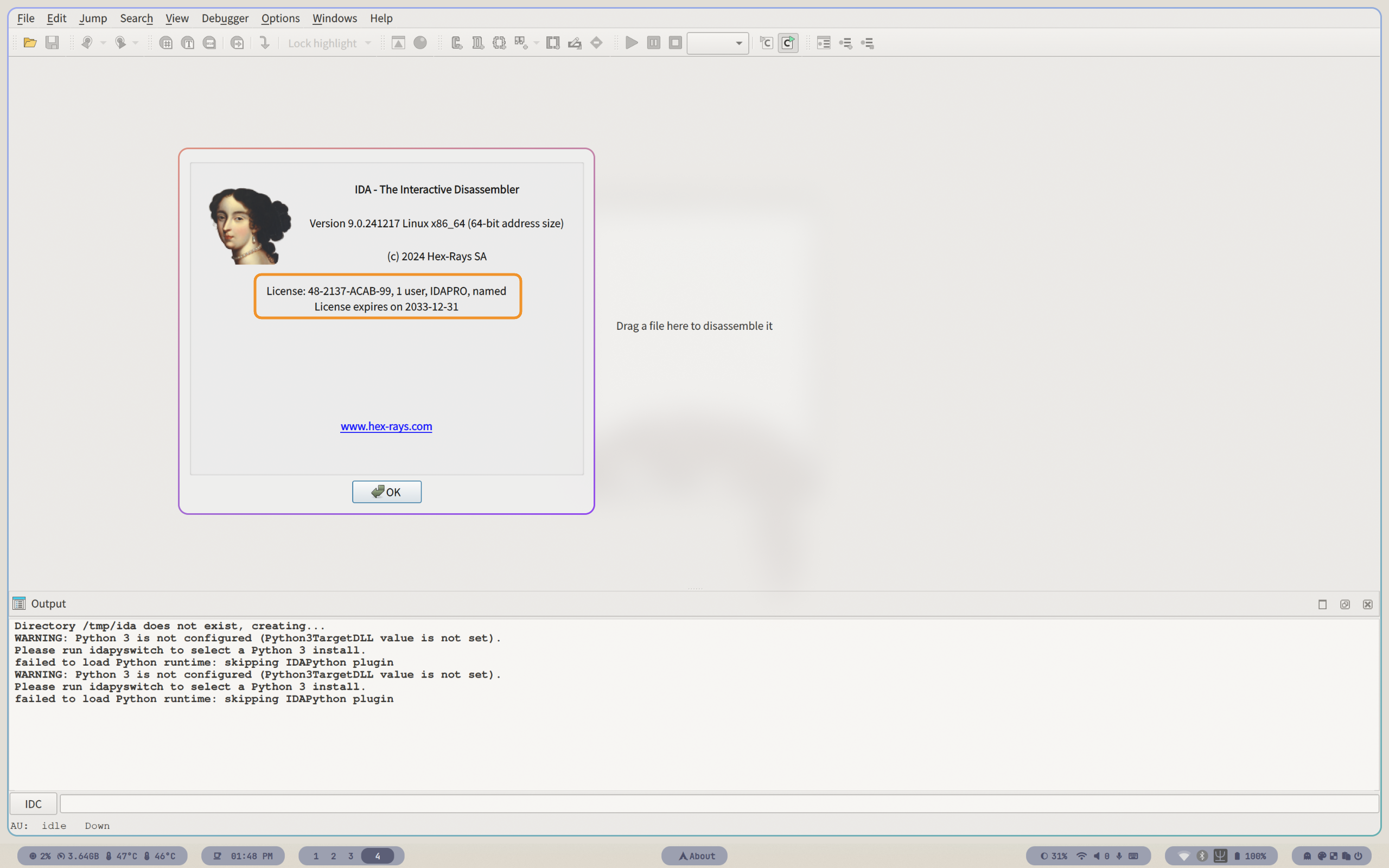The height and width of the screenshot is (868, 1389).
Task: Open the Help menu
Action: coord(381,18)
